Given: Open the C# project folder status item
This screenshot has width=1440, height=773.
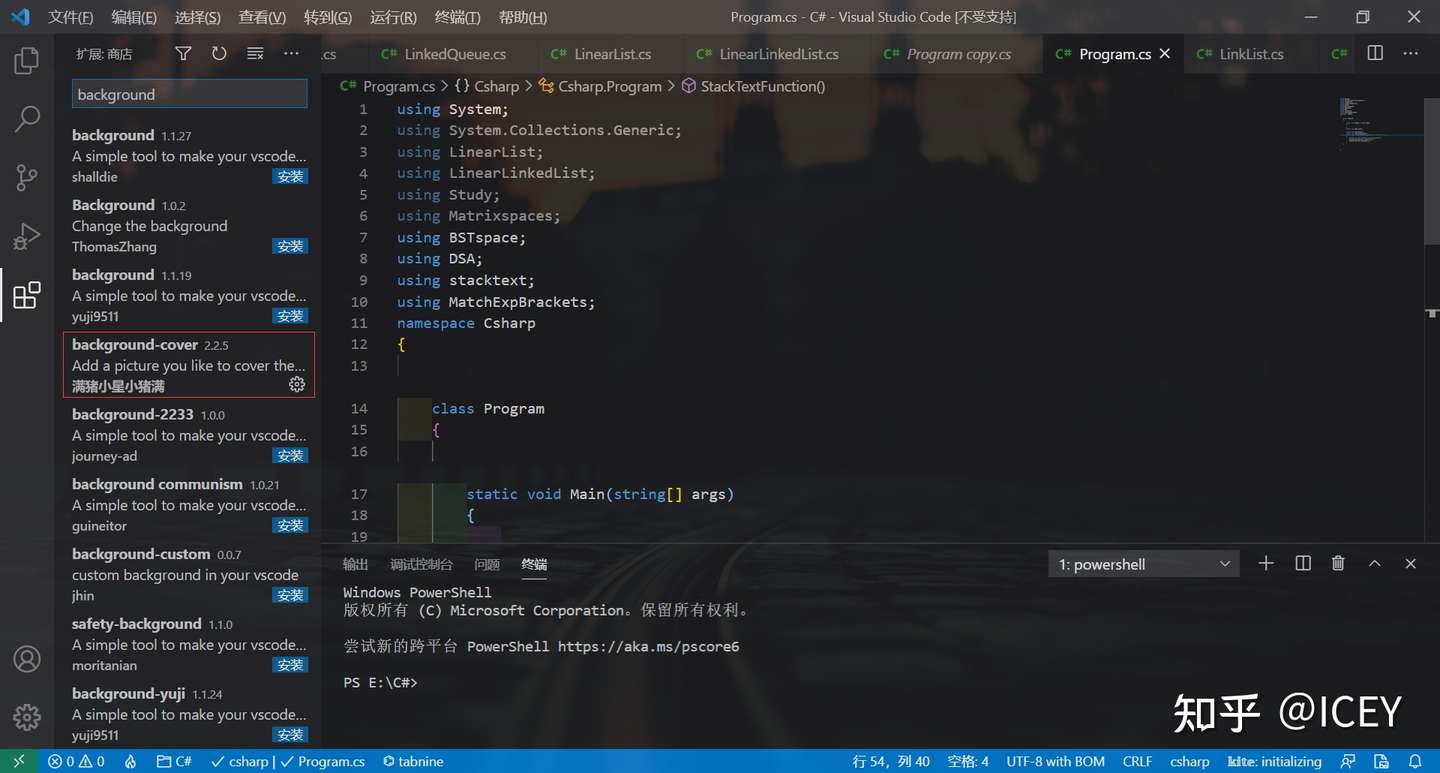Looking at the screenshot, I should click(174, 761).
